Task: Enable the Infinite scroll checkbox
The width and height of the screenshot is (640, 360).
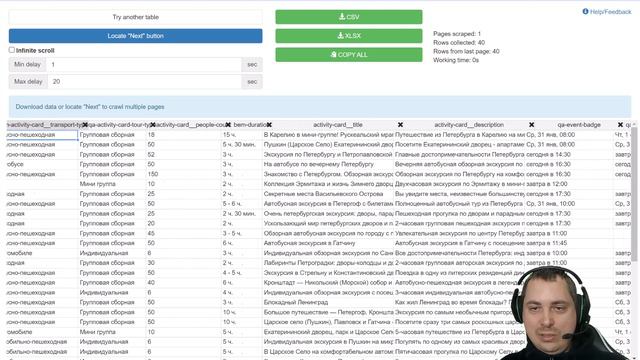Action: 11,50
